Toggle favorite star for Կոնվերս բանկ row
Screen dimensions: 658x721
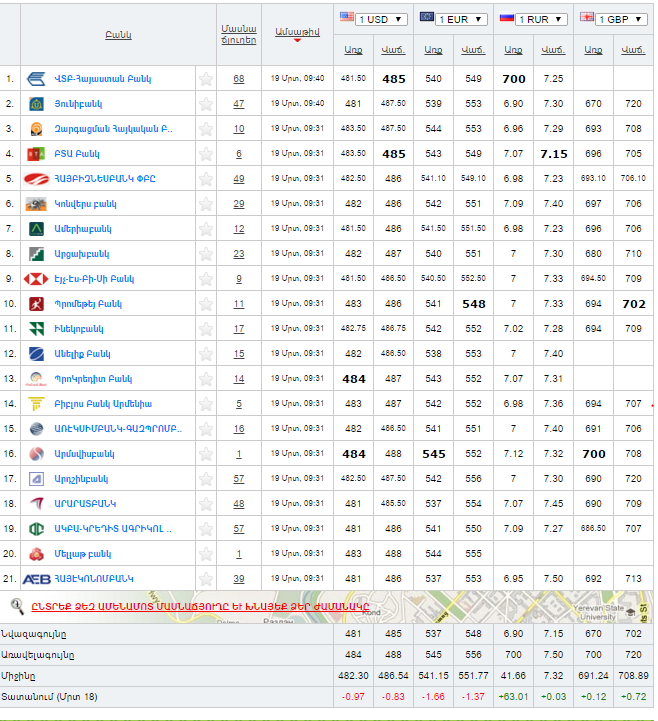pyautogui.click(x=206, y=203)
